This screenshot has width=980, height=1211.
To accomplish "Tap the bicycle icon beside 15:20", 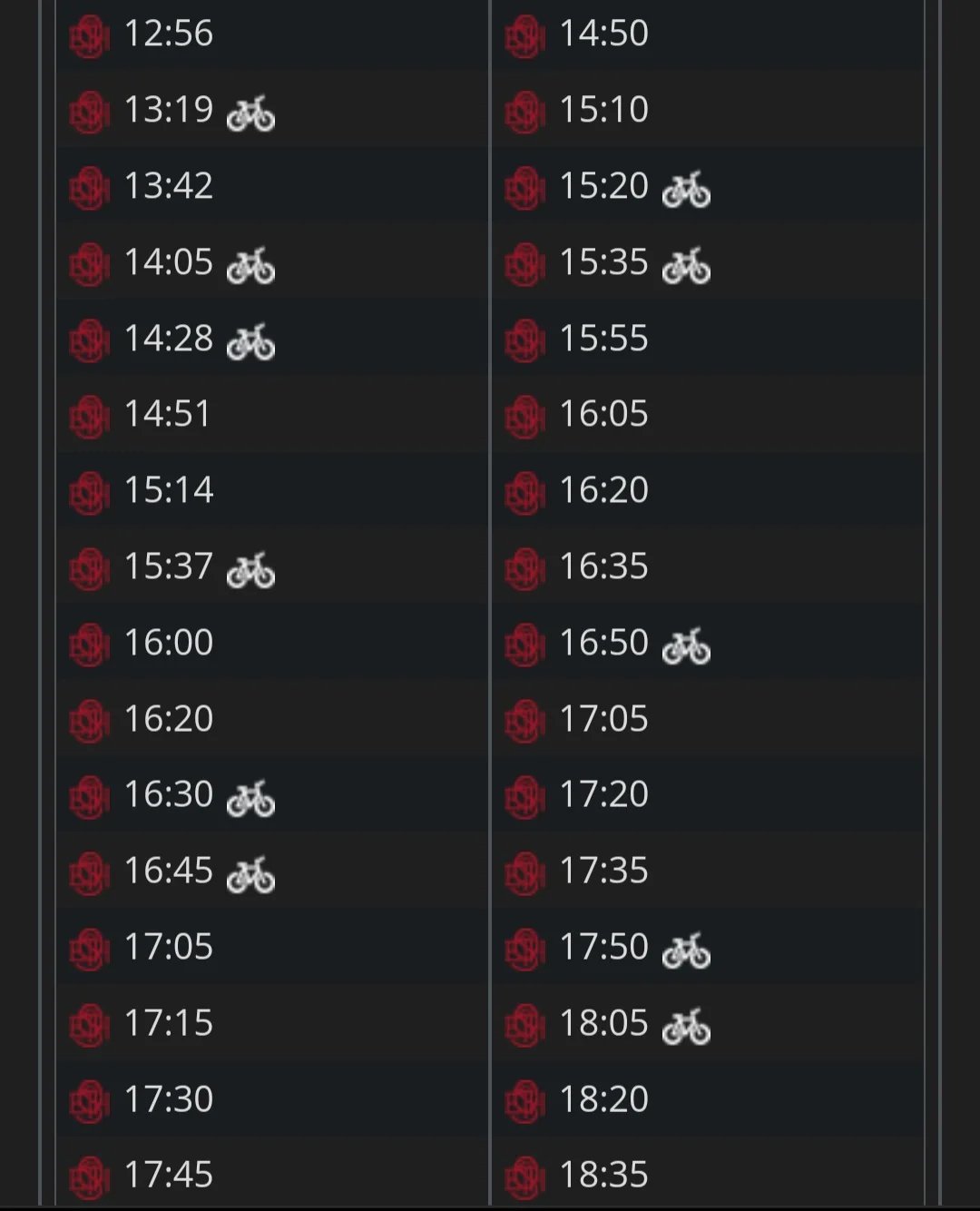I will tap(686, 190).
